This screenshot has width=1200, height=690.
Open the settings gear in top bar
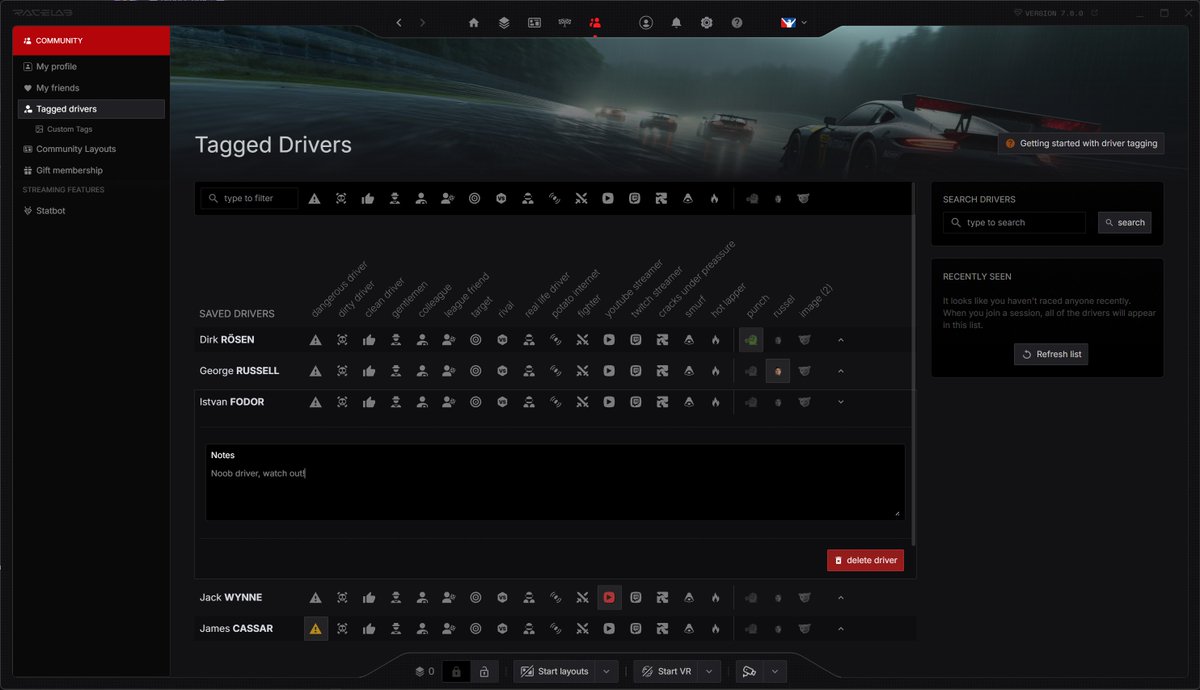707,22
